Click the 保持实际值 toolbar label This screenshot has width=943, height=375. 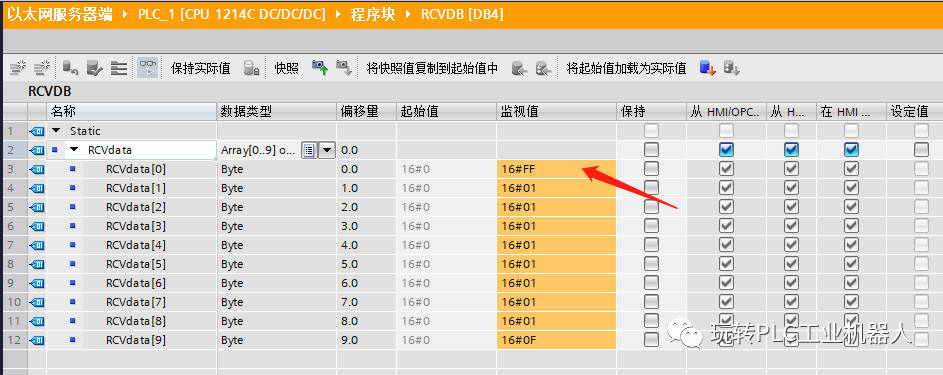point(200,69)
